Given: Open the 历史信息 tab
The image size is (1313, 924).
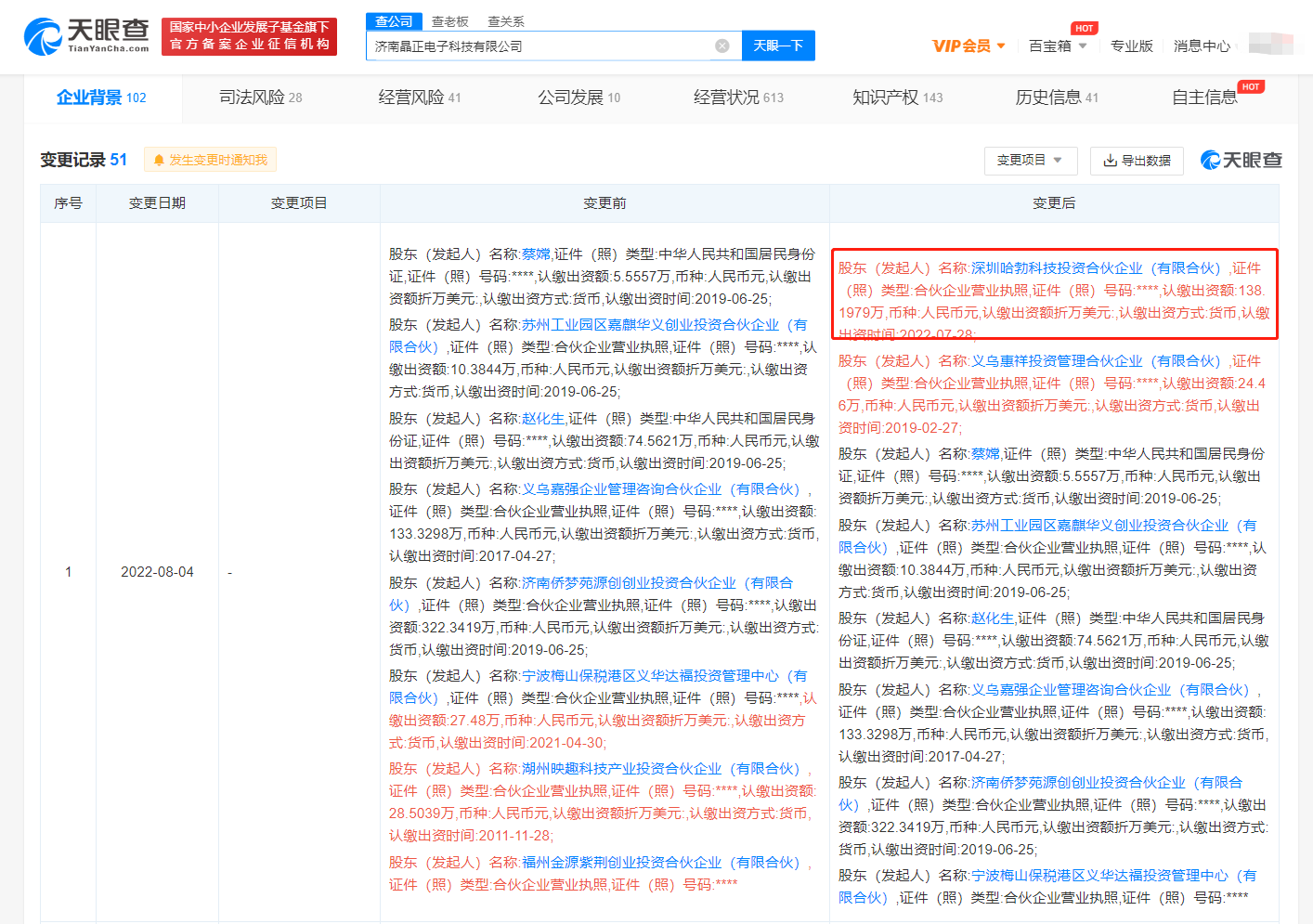Looking at the screenshot, I should point(1057,98).
